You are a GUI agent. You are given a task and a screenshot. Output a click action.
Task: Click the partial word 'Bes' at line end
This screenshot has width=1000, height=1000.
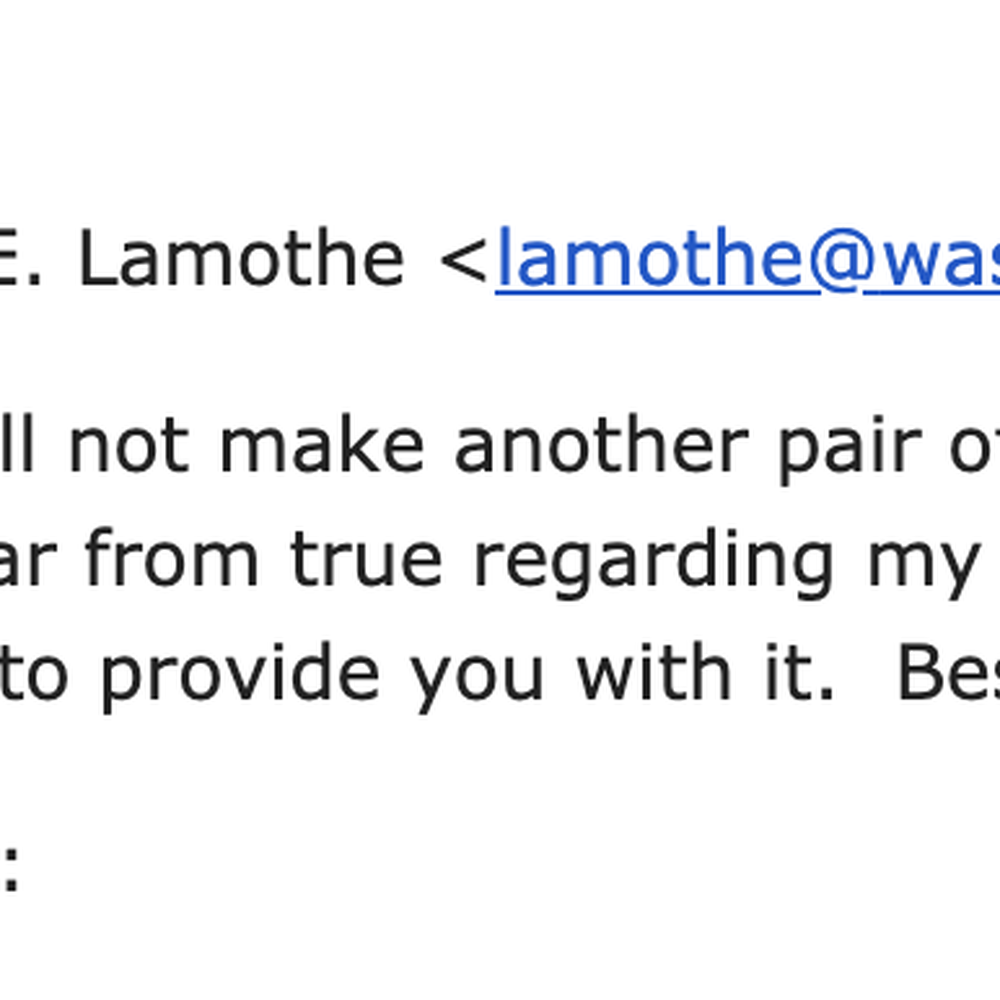[949, 671]
